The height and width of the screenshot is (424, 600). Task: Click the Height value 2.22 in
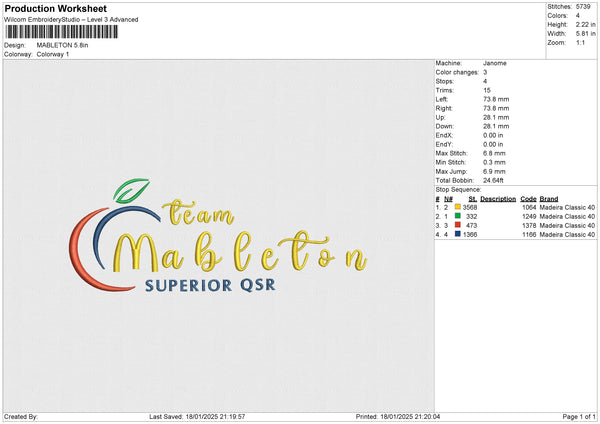click(585, 24)
